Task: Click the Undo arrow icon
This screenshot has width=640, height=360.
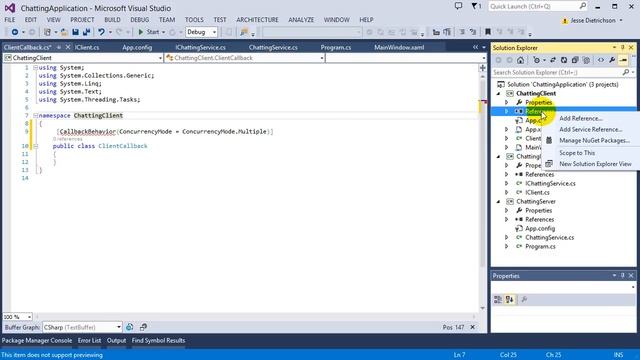Action: tap(101, 32)
